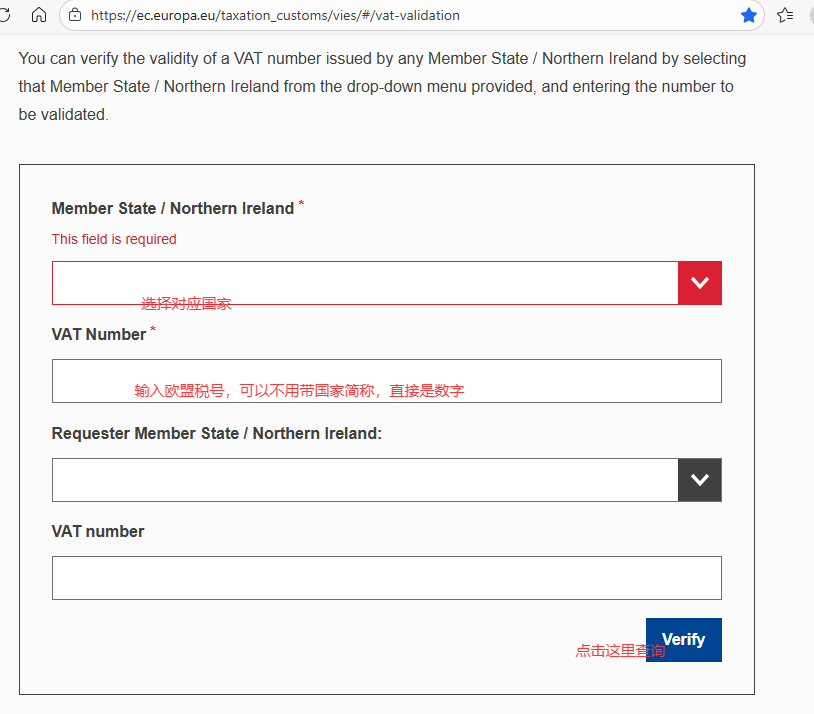
Task: Click the introductory VAT validity paragraph
Action: coord(382,87)
